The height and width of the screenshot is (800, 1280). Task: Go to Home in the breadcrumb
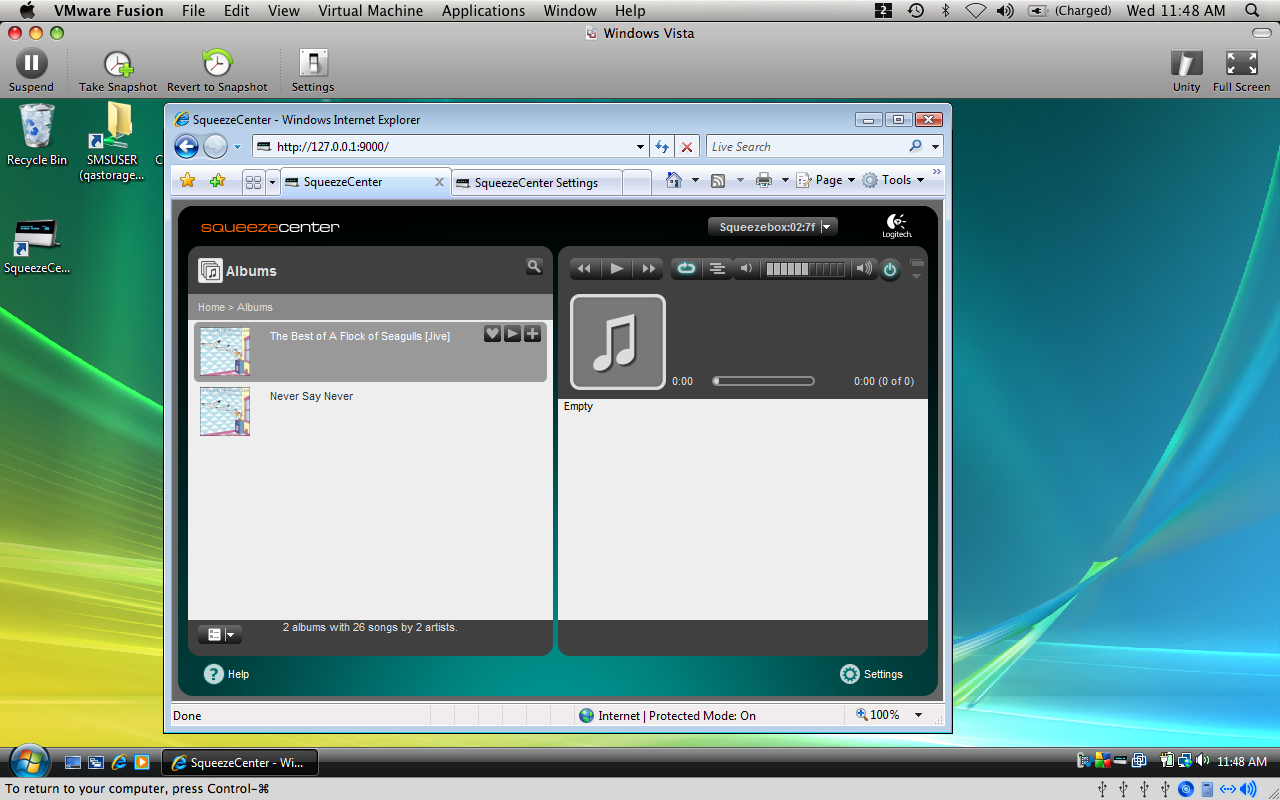(211, 307)
